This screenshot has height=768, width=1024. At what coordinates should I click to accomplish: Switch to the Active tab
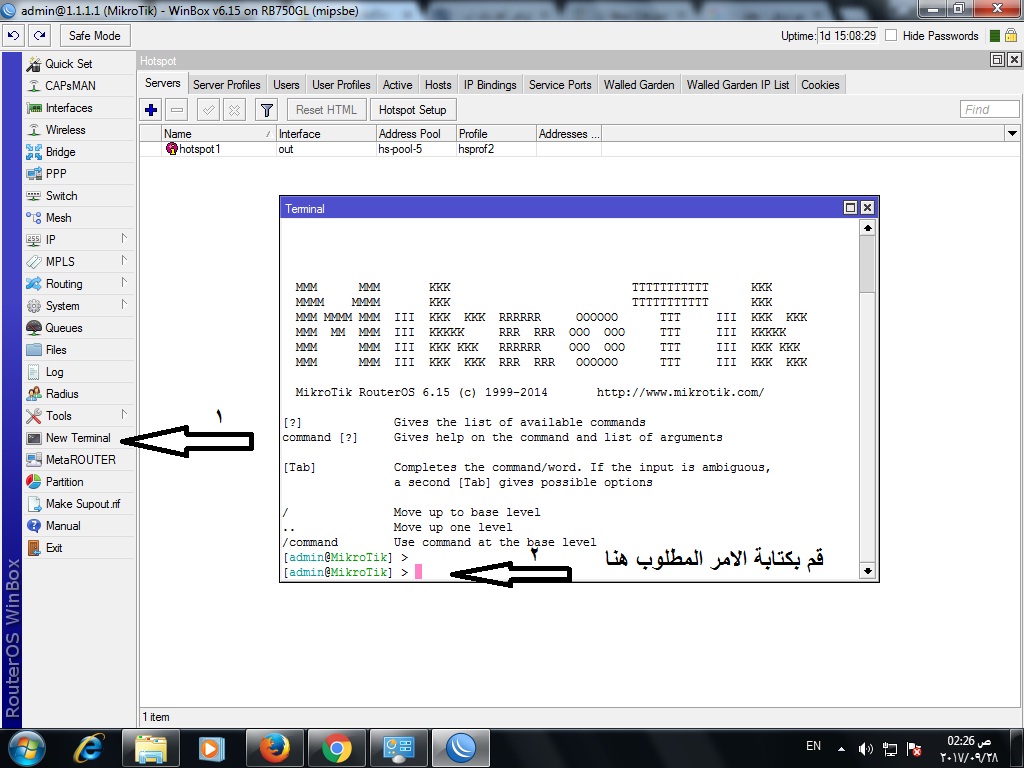397,85
